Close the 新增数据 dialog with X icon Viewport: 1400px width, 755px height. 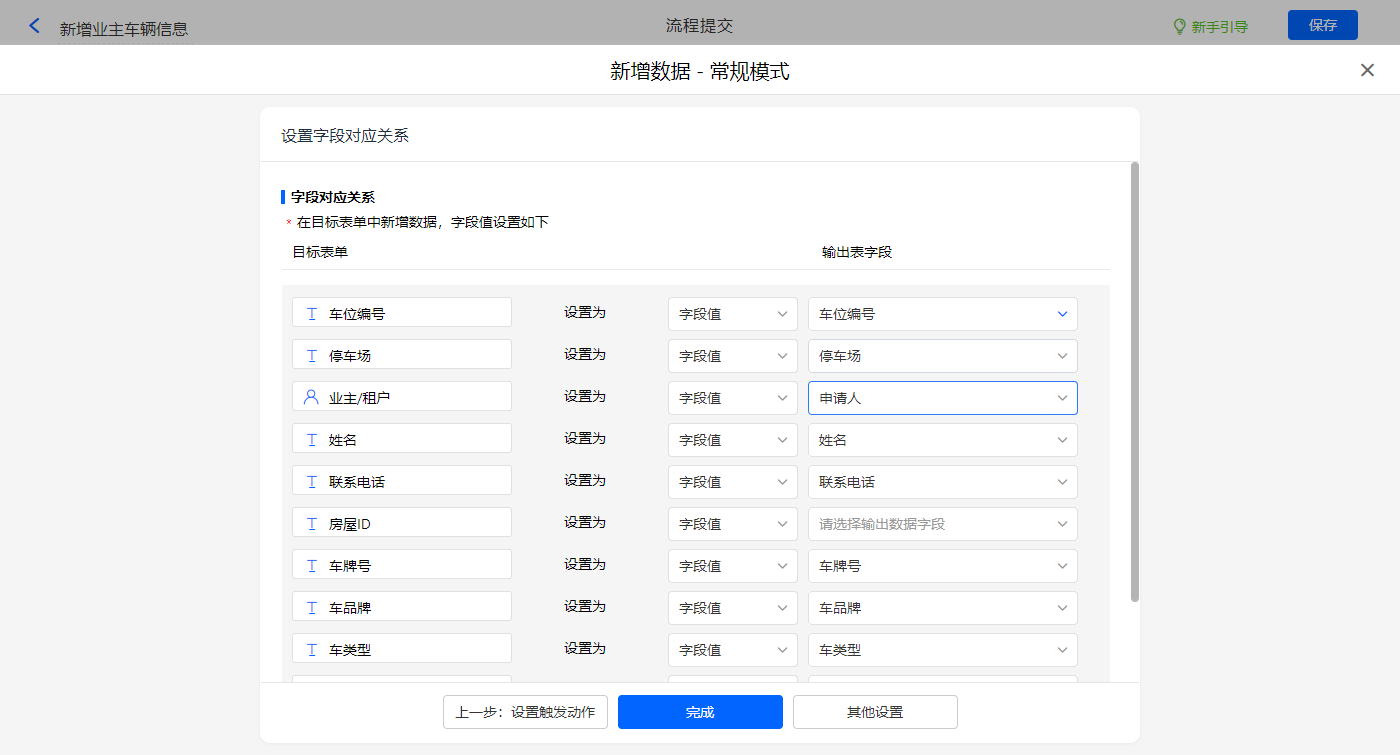tap(1367, 70)
